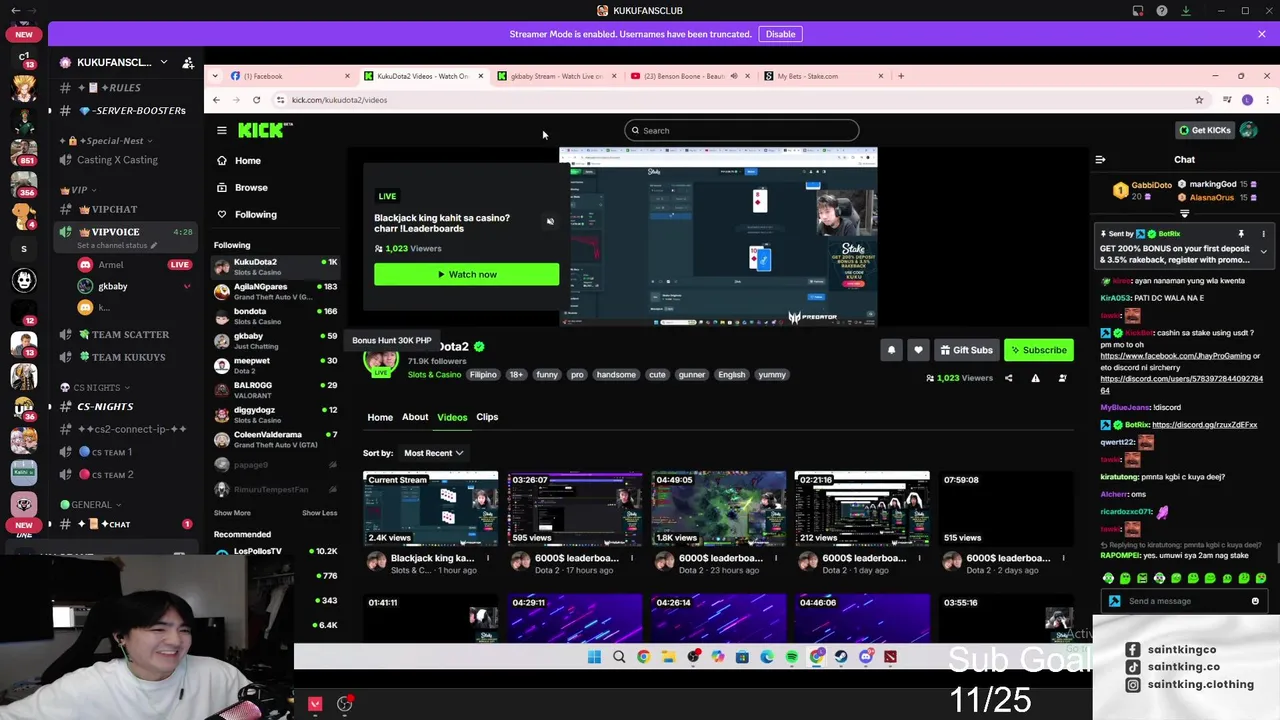Click the green Subscribe button

[1039, 350]
